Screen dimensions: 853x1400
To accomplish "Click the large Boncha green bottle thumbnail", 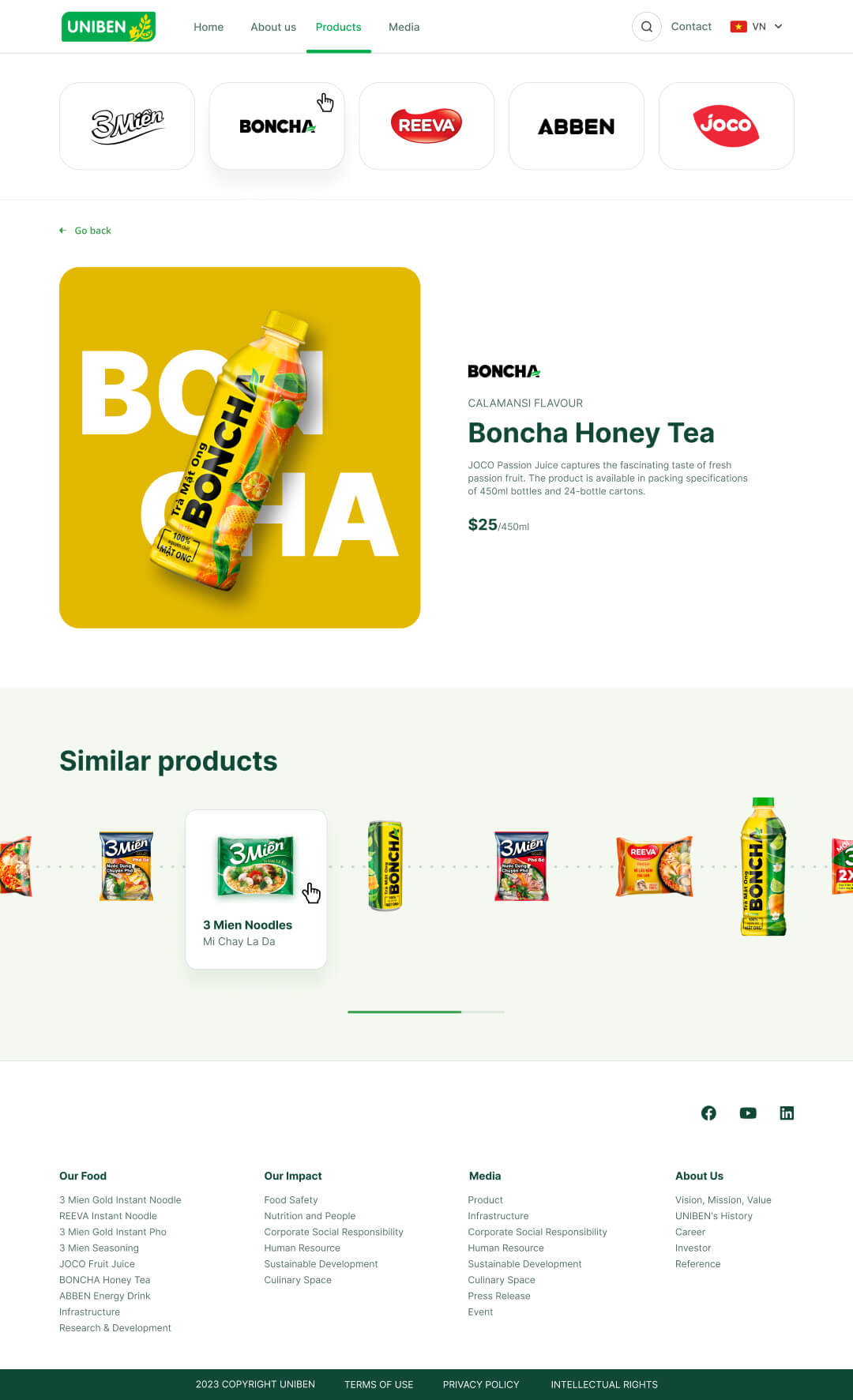I will pyautogui.click(x=763, y=866).
